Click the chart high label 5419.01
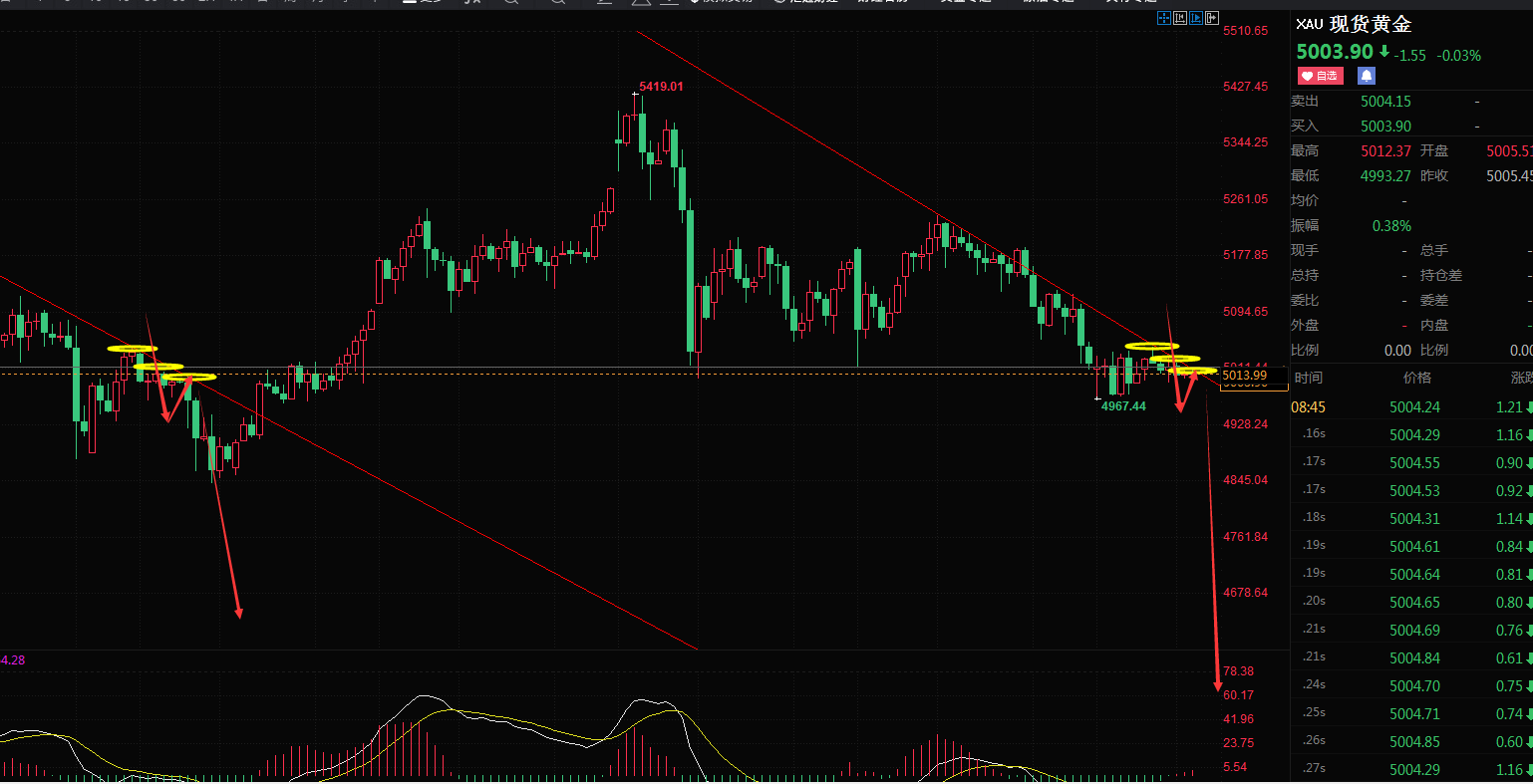The image size is (1533, 784). pos(661,87)
